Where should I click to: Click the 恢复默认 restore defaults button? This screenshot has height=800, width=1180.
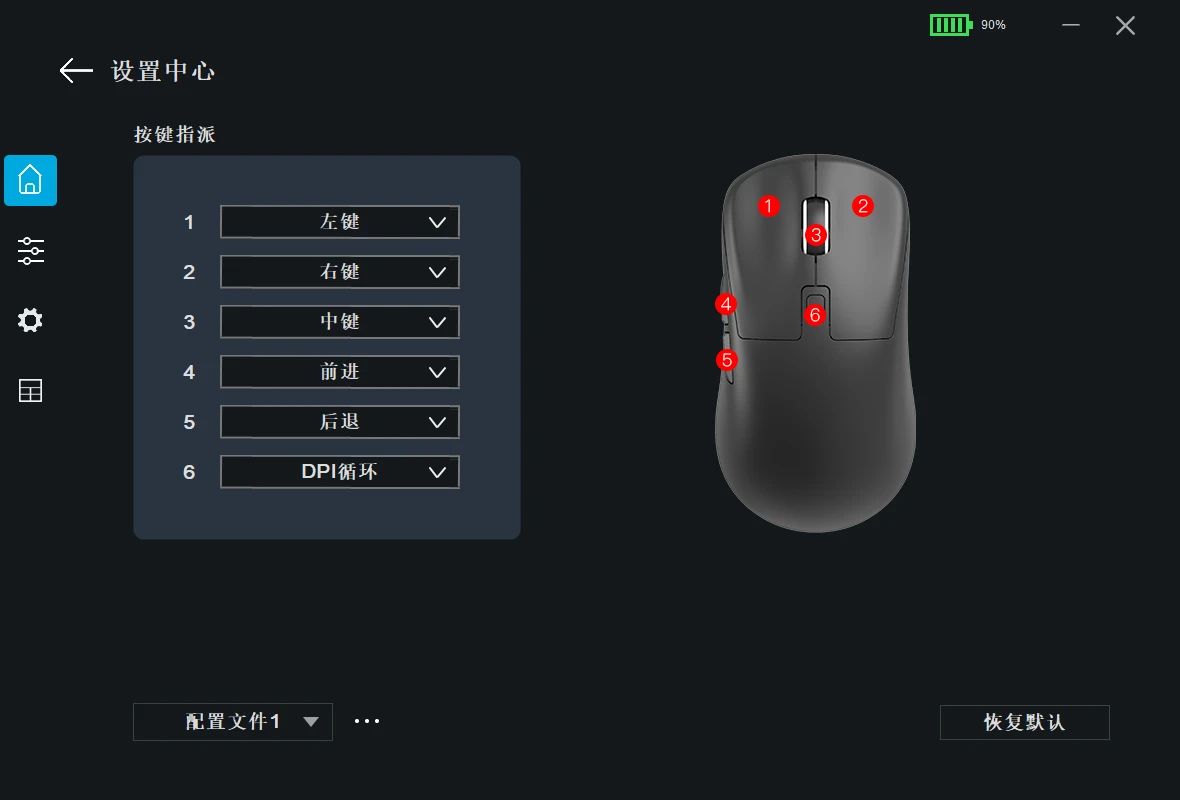1024,722
